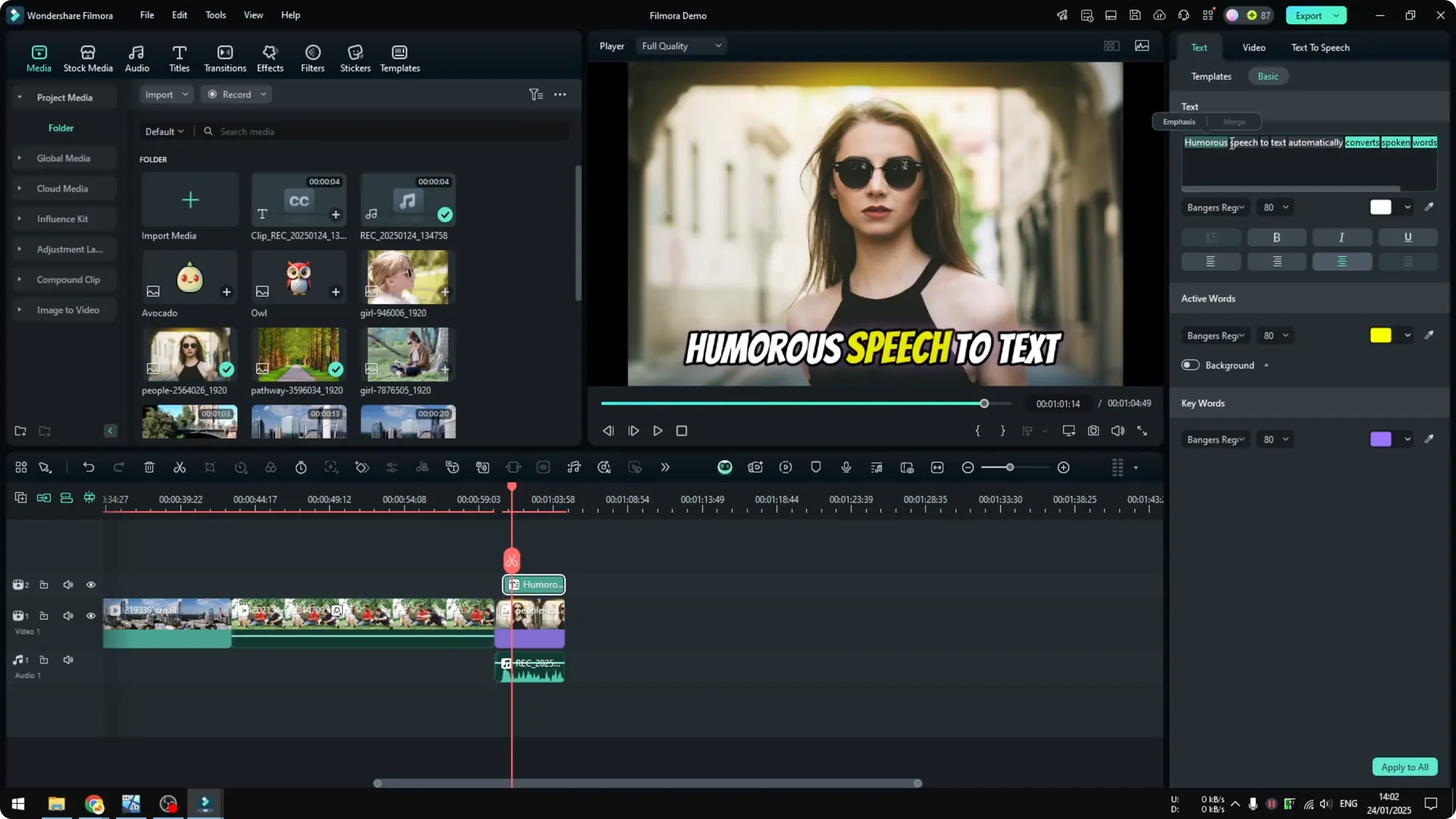This screenshot has width=1456, height=819.
Task: Mute the Audio 1 track
Action: click(x=68, y=660)
